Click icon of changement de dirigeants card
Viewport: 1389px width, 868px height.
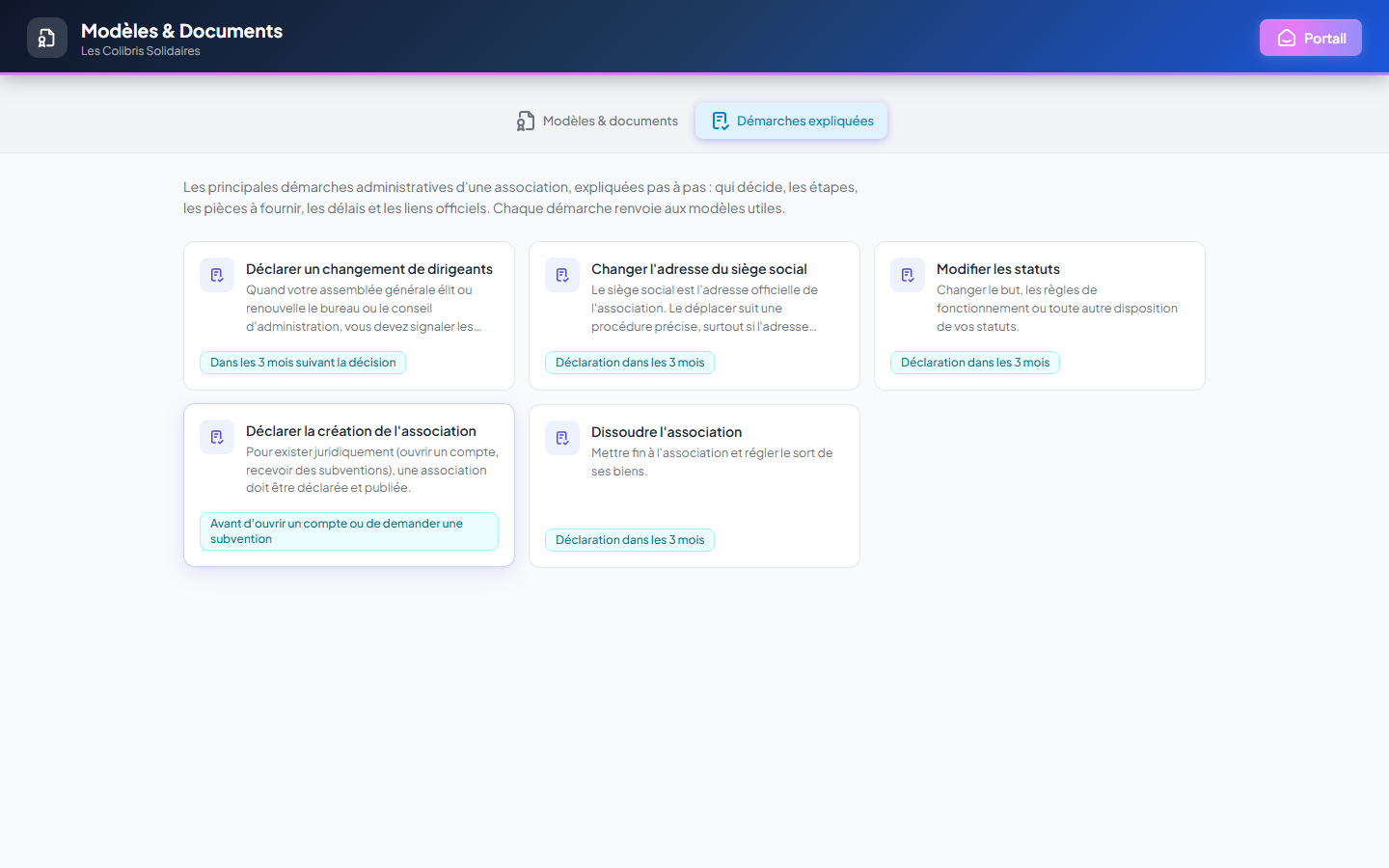point(217,275)
